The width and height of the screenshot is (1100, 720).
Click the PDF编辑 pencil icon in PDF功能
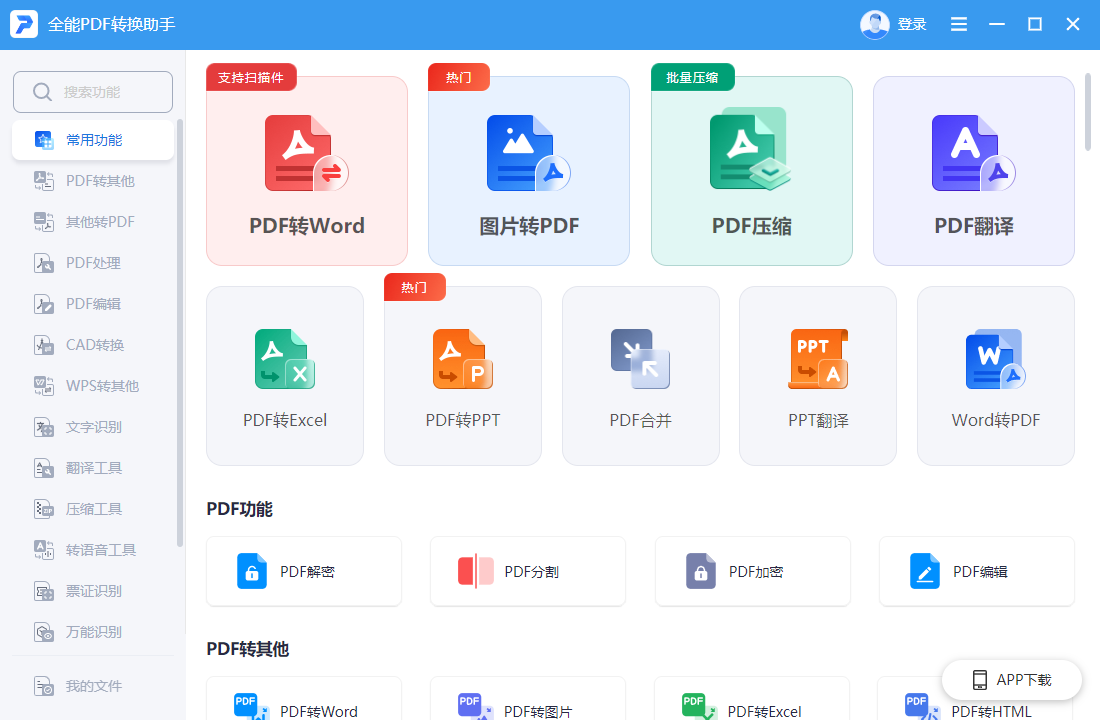click(925, 571)
